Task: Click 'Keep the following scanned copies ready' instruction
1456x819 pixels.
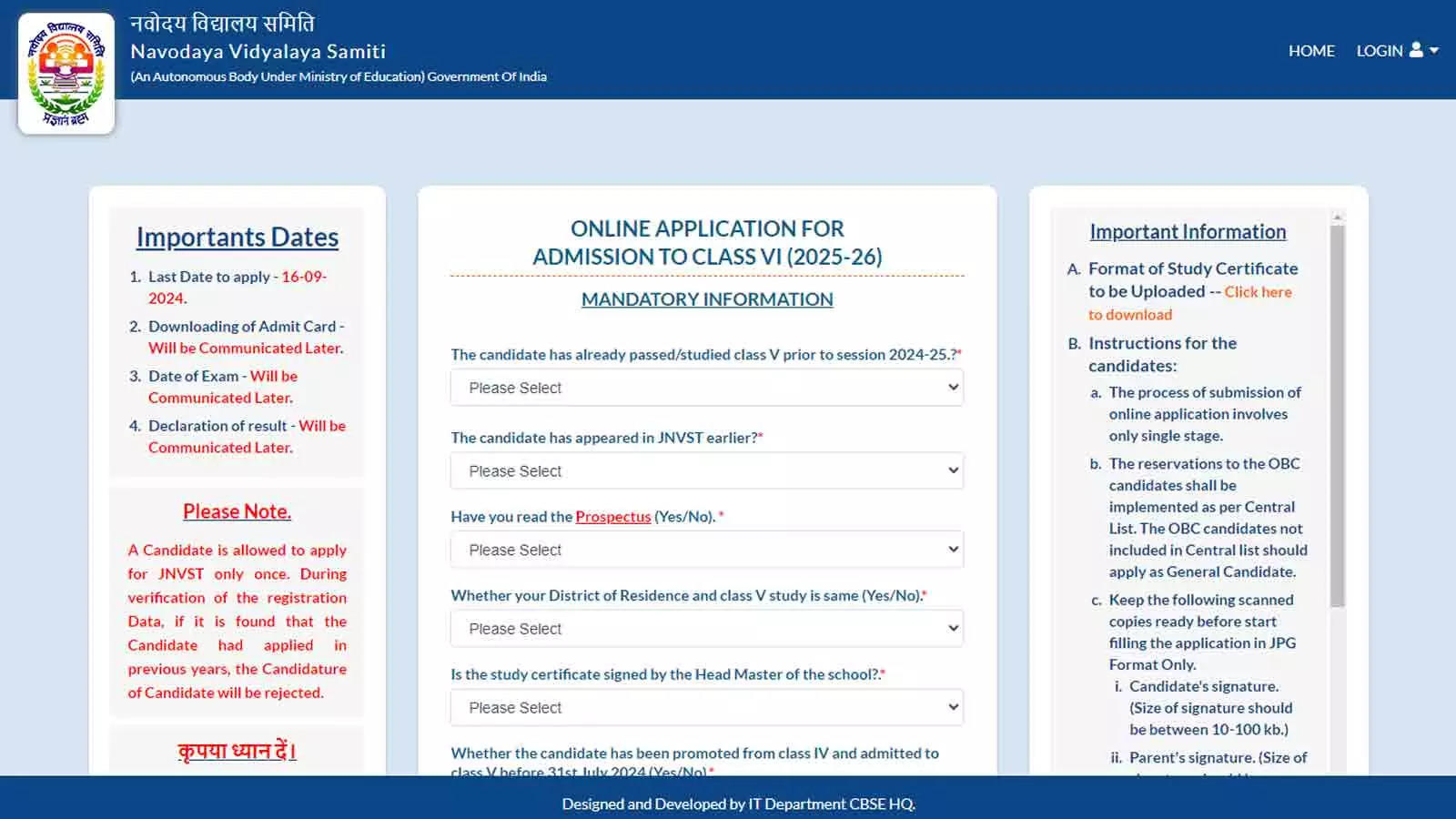Action: point(1202,632)
